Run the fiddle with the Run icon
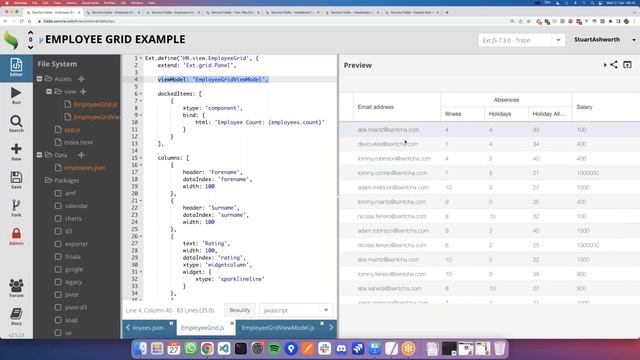 16,96
